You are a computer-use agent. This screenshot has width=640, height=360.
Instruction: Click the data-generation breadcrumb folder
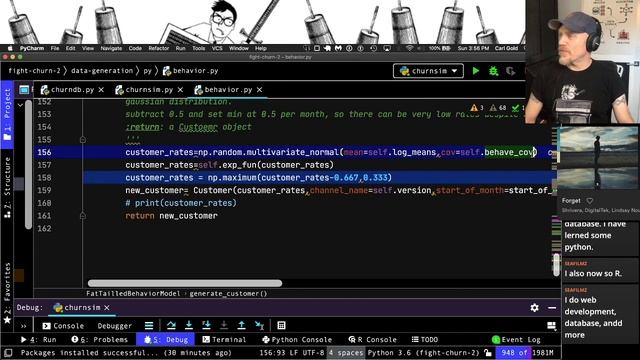coord(102,71)
